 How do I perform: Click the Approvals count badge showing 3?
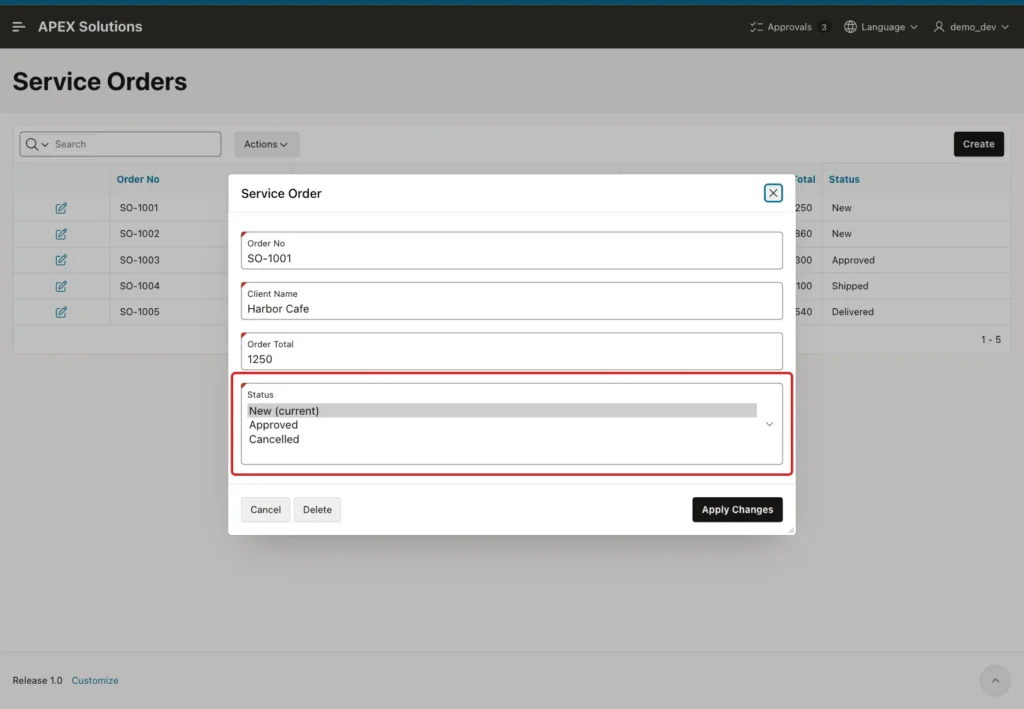pyautogui.click(x=824, y=27)
